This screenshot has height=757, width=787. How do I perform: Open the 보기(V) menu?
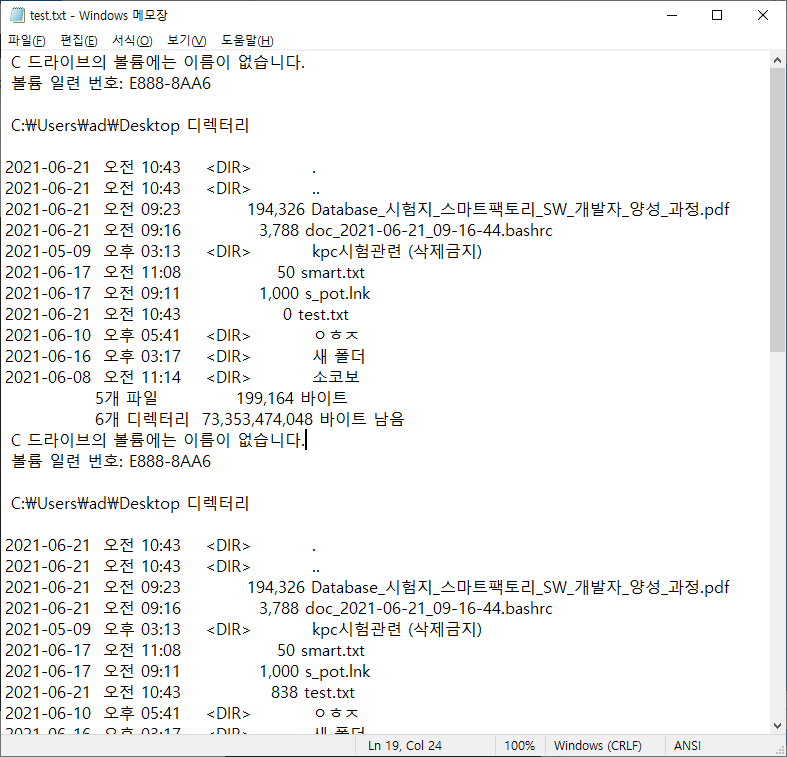pos(186,41)
